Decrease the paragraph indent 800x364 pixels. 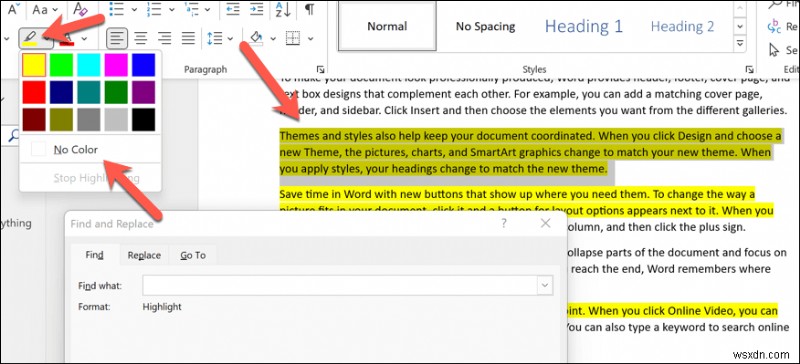(233, 9)
